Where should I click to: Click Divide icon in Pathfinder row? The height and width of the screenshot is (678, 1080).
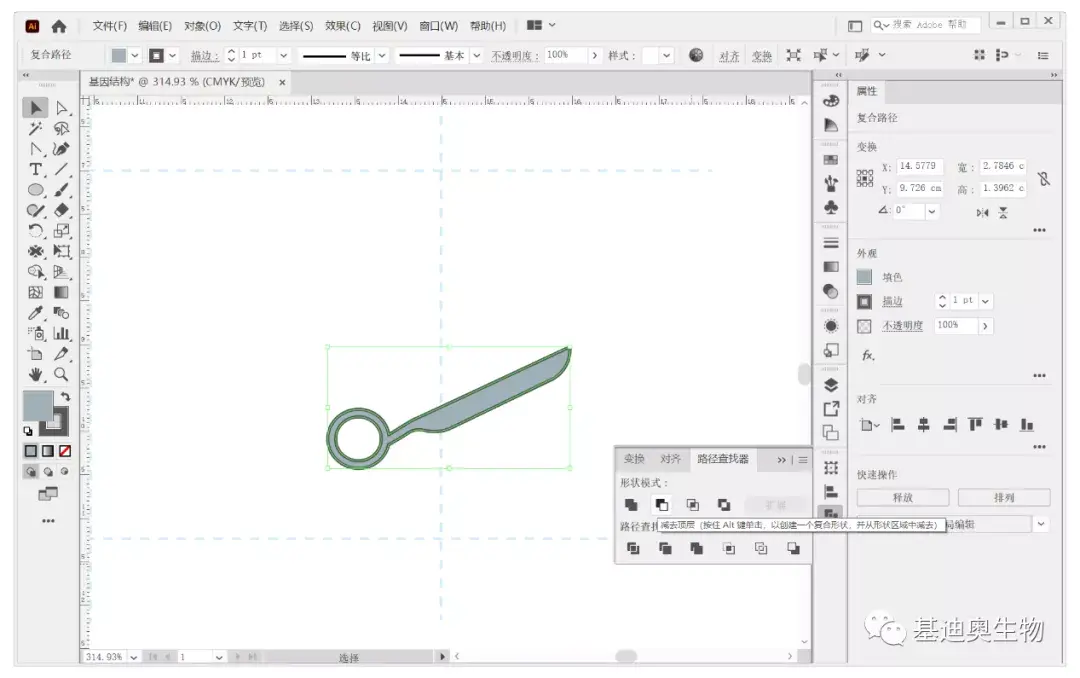pos(633,548)
